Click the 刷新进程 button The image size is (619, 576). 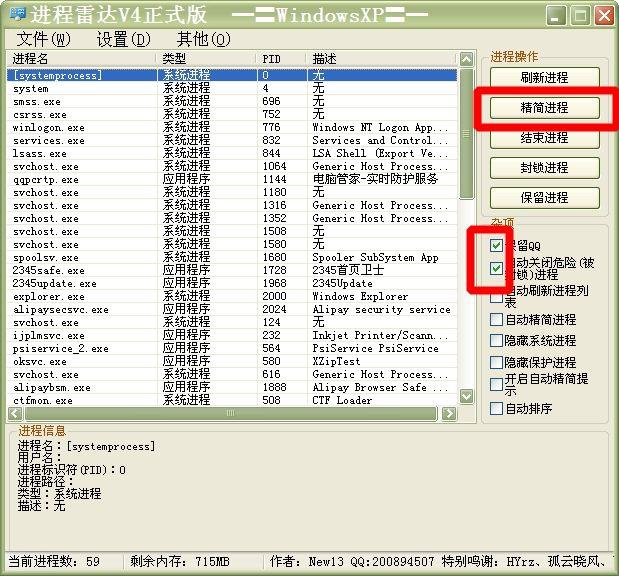(x=544, y=77)
